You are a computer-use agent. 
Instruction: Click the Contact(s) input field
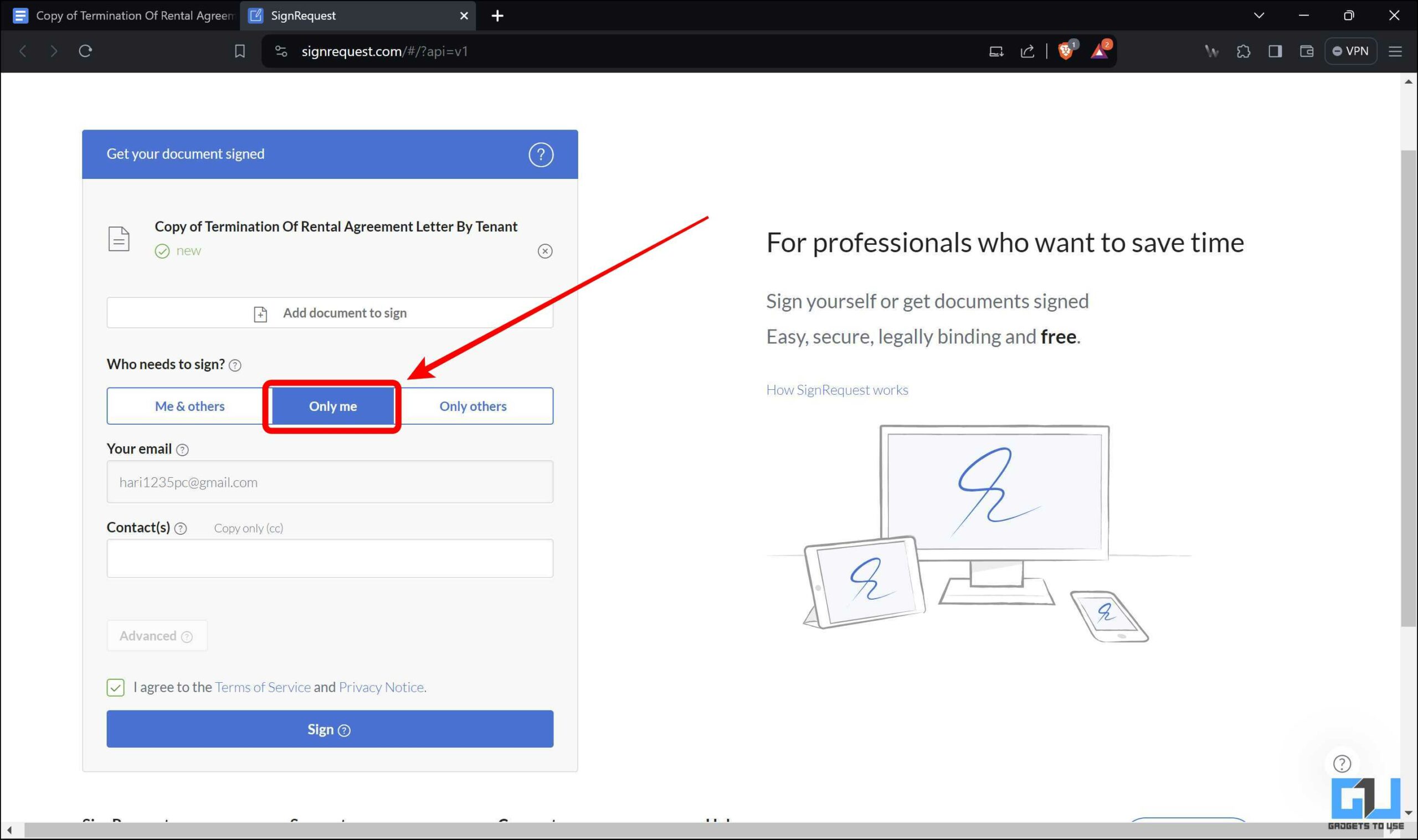330,558
